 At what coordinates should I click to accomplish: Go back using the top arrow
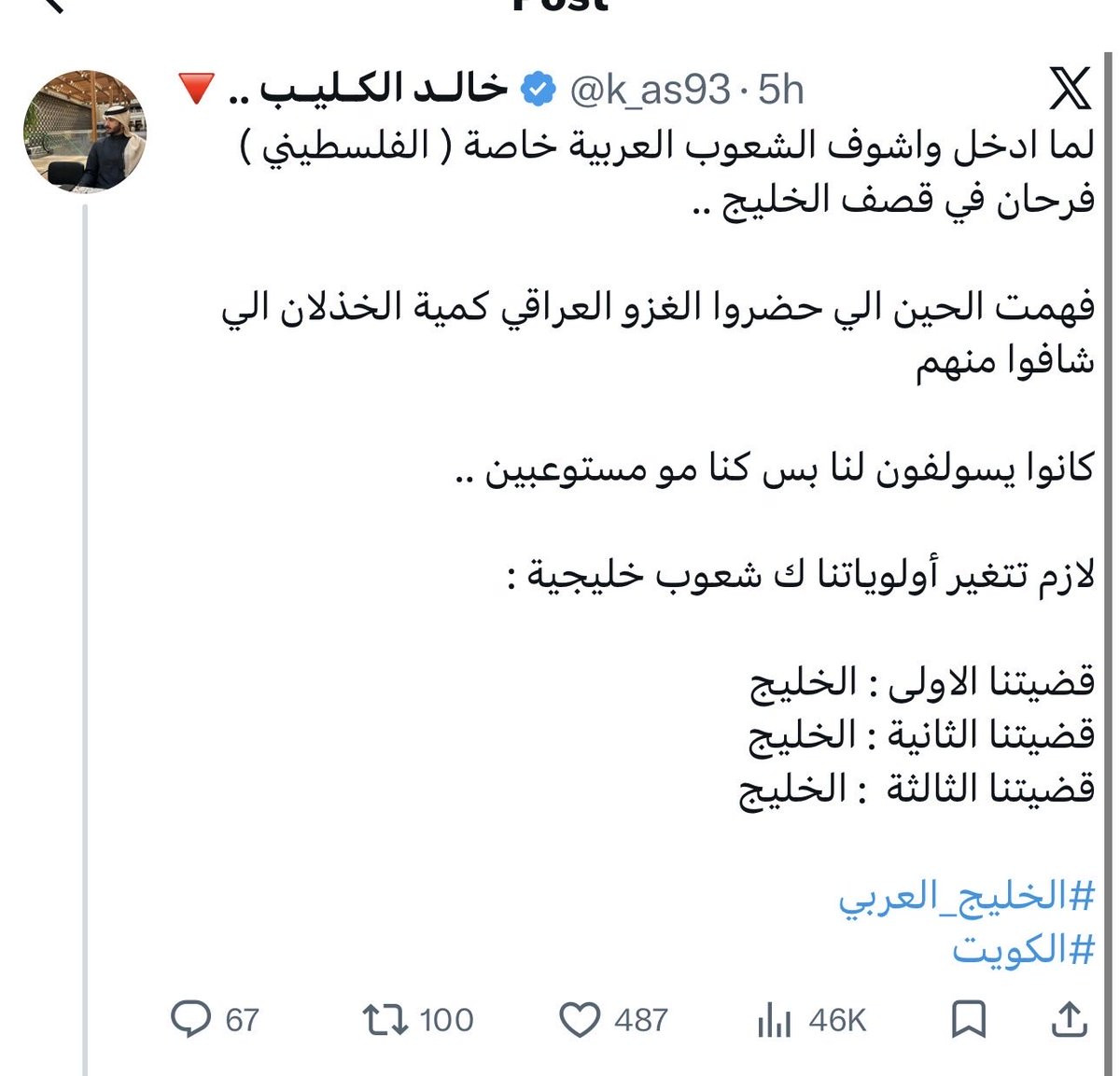(x=53, y=5)
